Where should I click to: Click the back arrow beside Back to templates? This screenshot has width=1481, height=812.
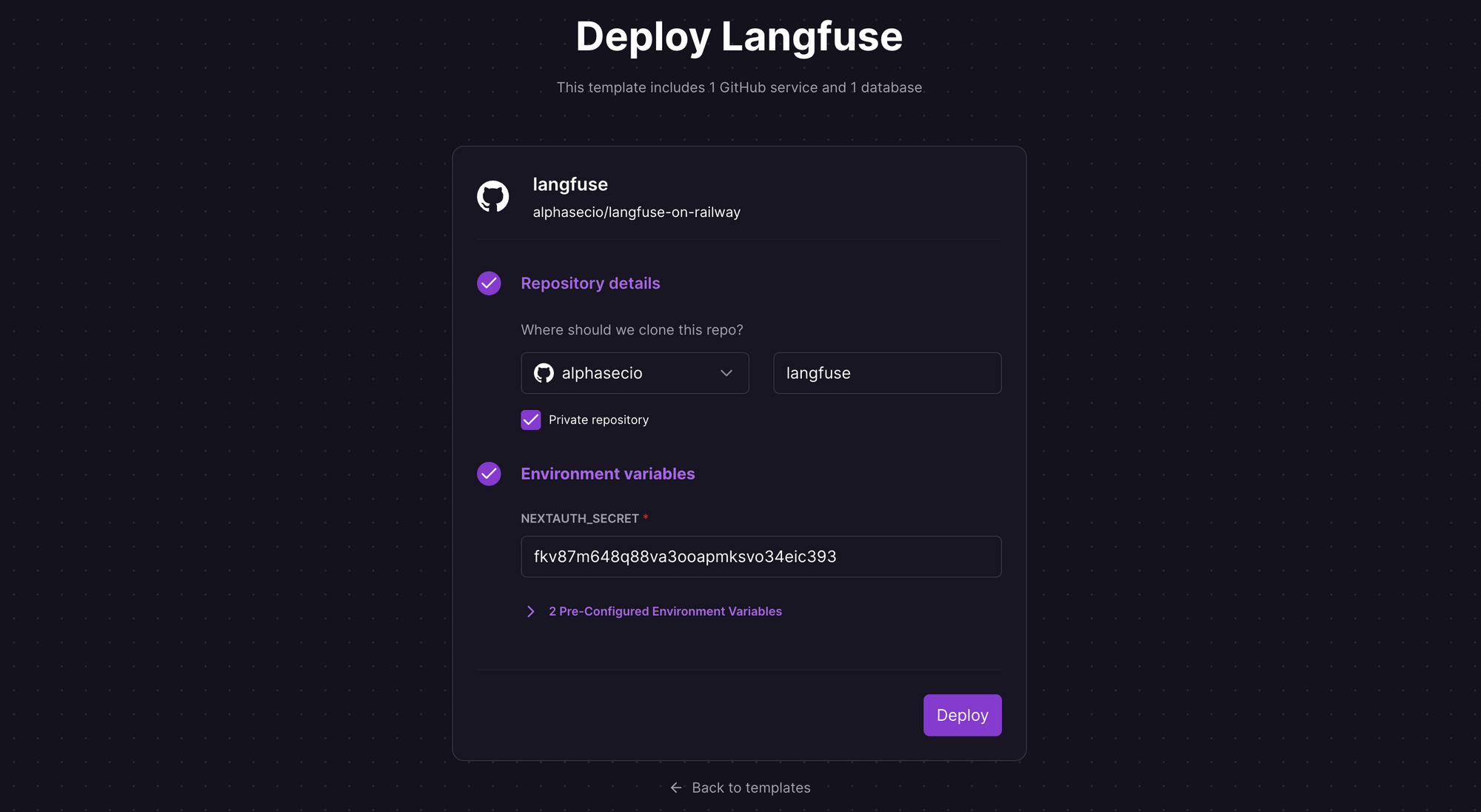pyautogui.click(x=675, y=788)
